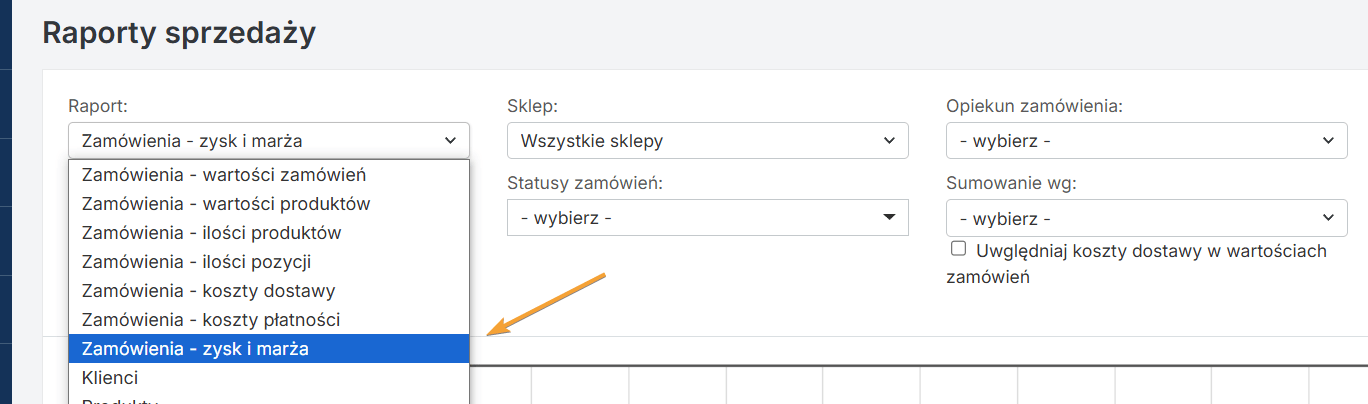Select highlighted 'Zamówienia - zysk i marża' option
Viewport: 1368px width, 404px height.
pyautogui.click(x=195, y=349)
